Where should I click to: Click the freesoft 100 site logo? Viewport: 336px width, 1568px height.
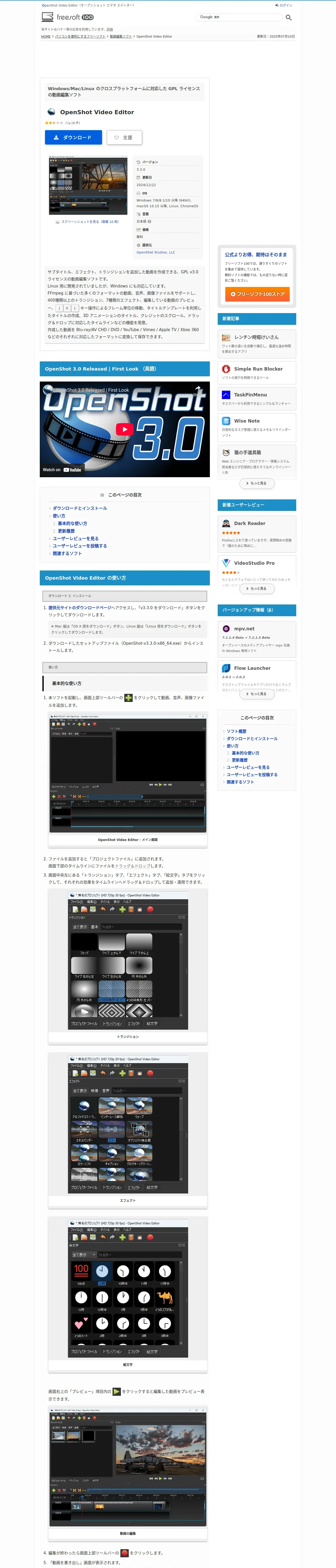[68, 17]
